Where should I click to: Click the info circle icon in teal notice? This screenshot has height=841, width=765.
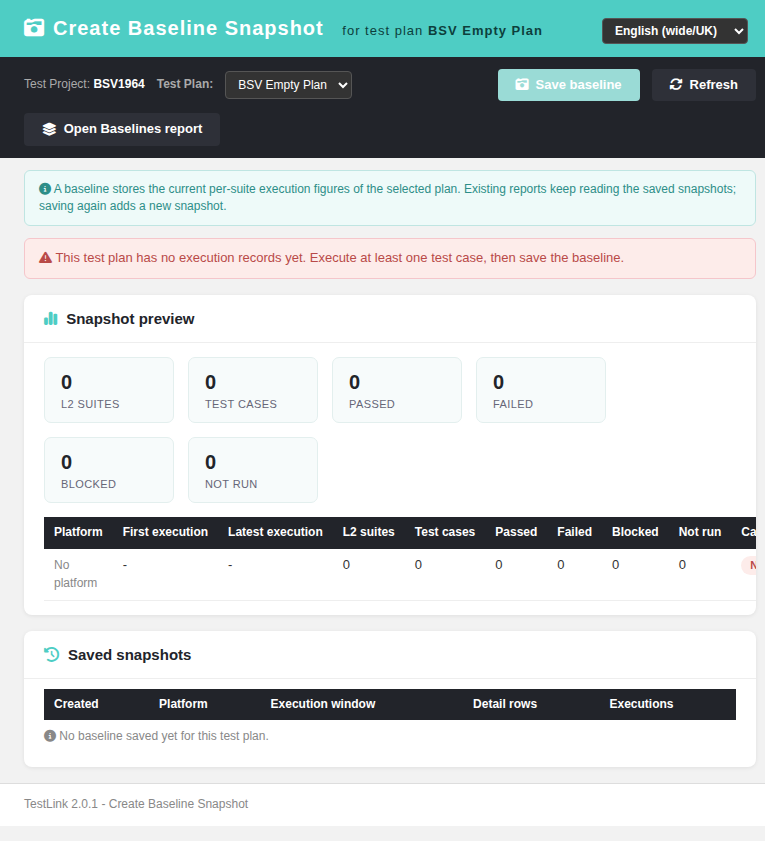pos(45,189)
